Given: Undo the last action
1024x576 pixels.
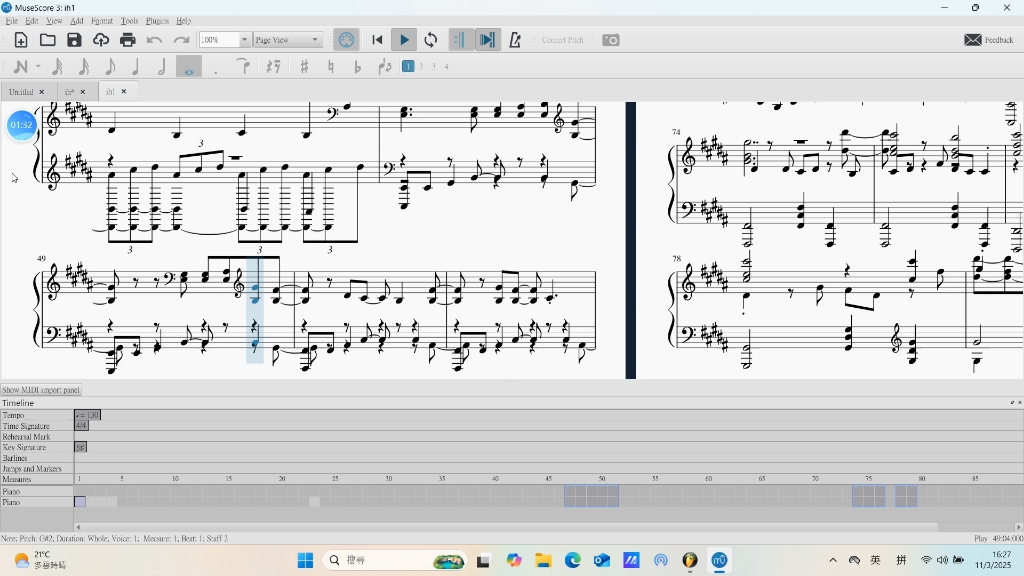Looking at the screenshot, I should [155, 40].
